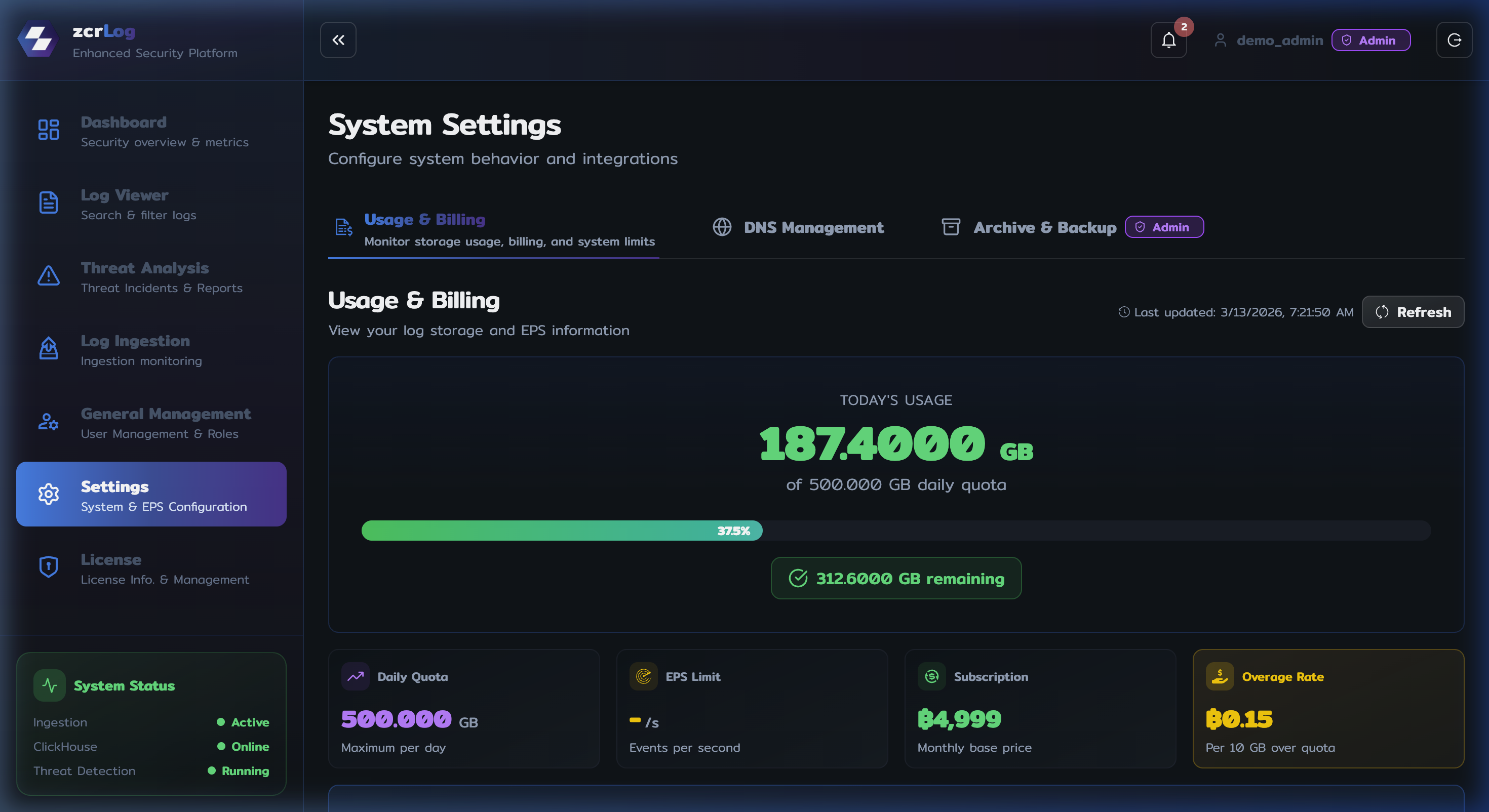Click the Daily Quota trend icon
Viewport: 1489px width, 812px height.
[x=355, y=676]
